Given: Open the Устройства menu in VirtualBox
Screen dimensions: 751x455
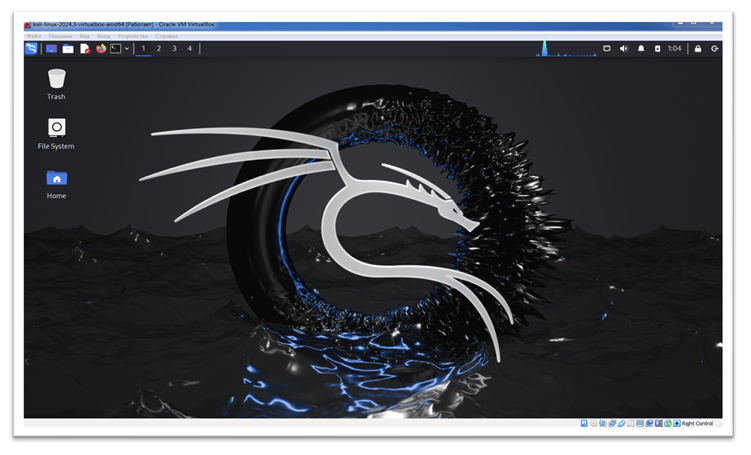Looking at the screenshot, I should click(x=133, y=36).
